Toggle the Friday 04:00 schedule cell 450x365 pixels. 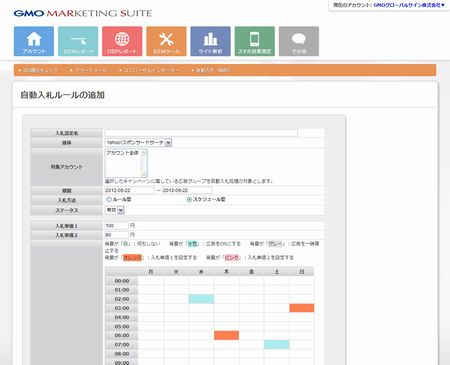pos(251,317)
